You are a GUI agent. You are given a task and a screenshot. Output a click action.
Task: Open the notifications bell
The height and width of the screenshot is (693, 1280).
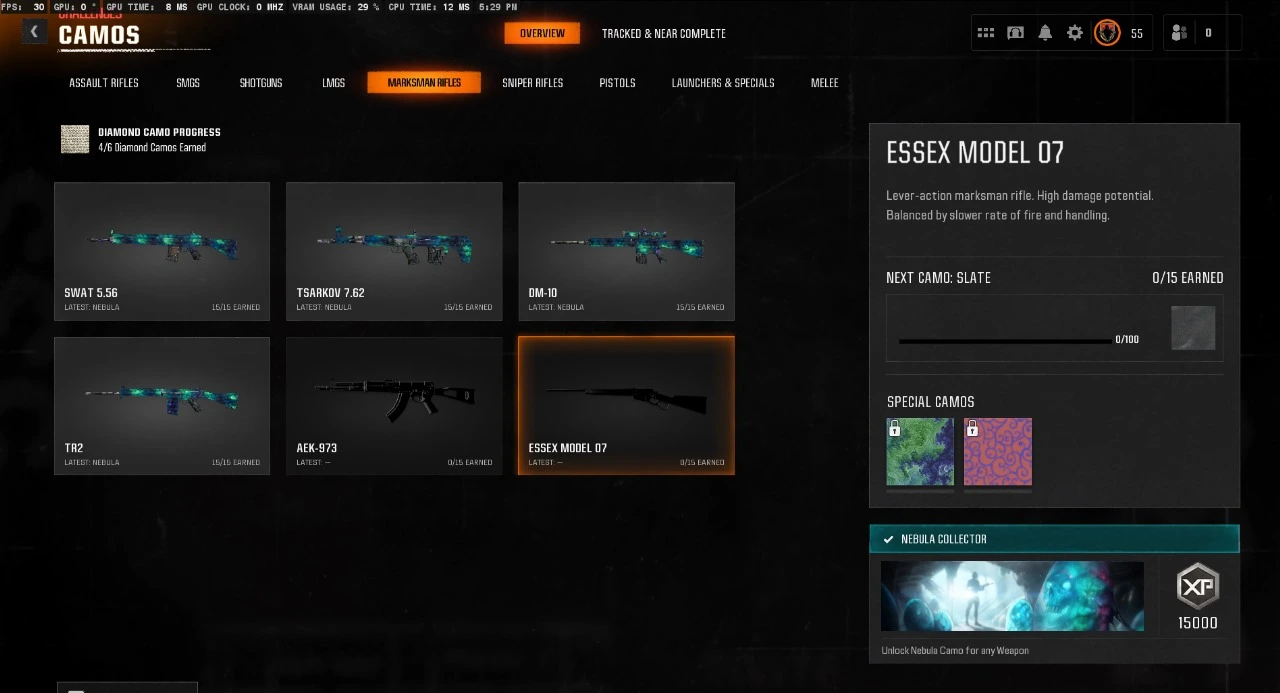1045,33
